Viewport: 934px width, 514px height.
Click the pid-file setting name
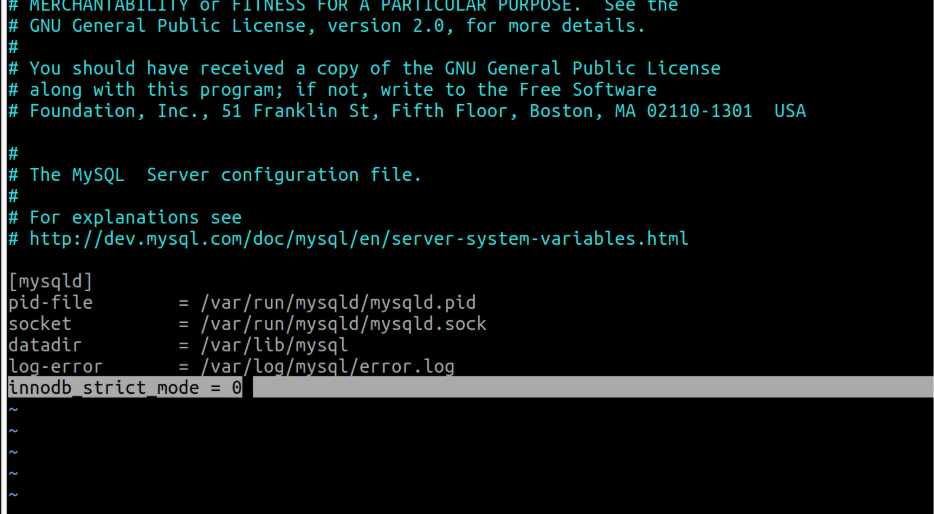(50, 302)
